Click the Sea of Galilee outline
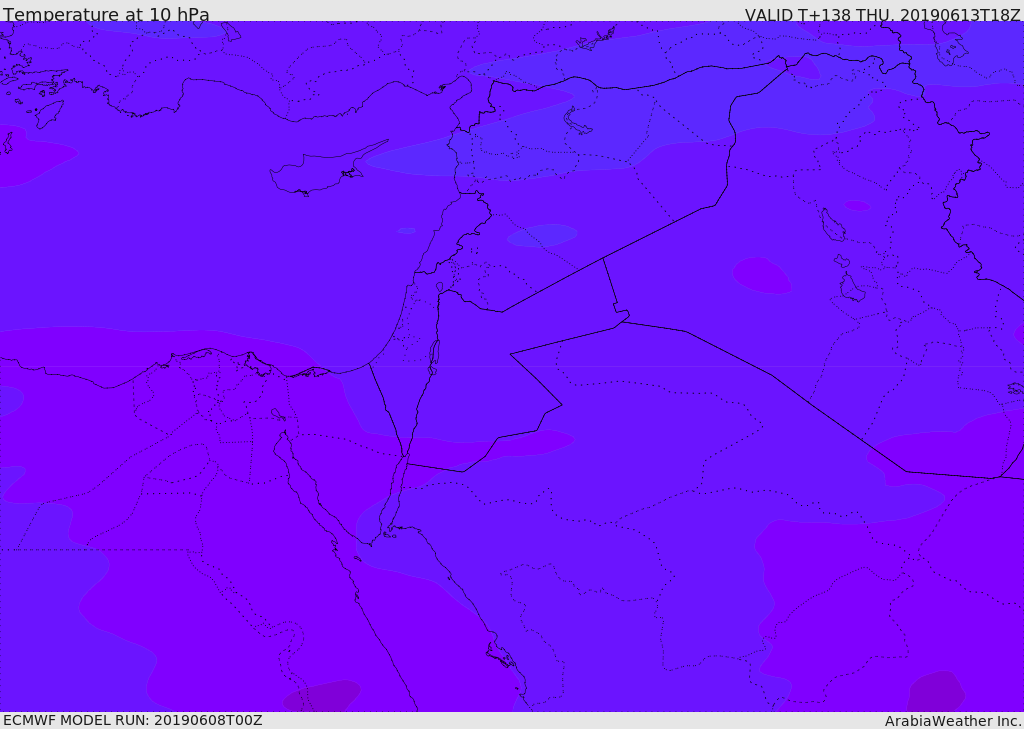This screenshot has height=729, width=1024. pyautogui.click(x=439, y=287)
